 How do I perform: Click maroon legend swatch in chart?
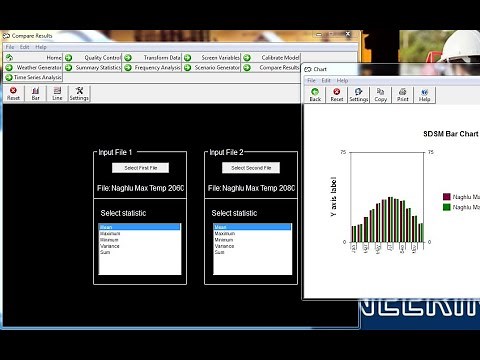(x=447, y=197)
